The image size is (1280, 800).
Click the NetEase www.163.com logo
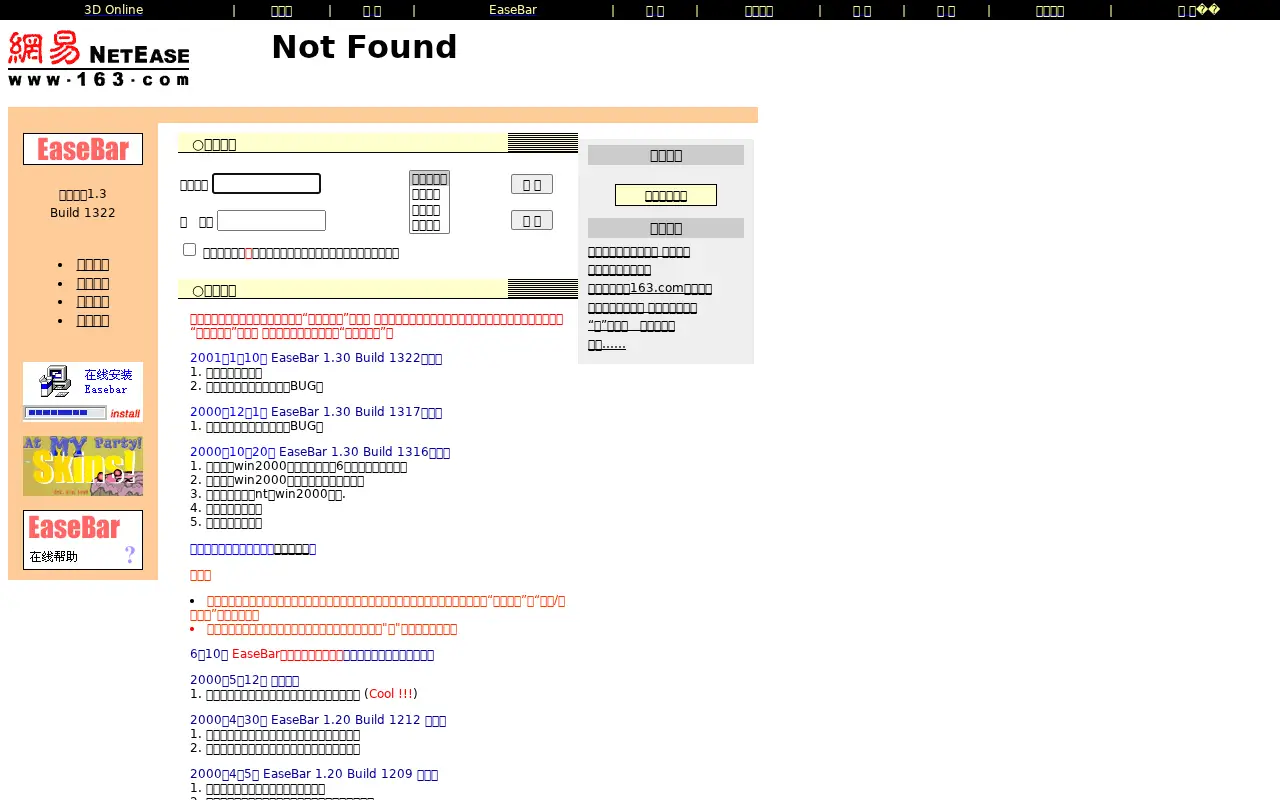(98, 58)
